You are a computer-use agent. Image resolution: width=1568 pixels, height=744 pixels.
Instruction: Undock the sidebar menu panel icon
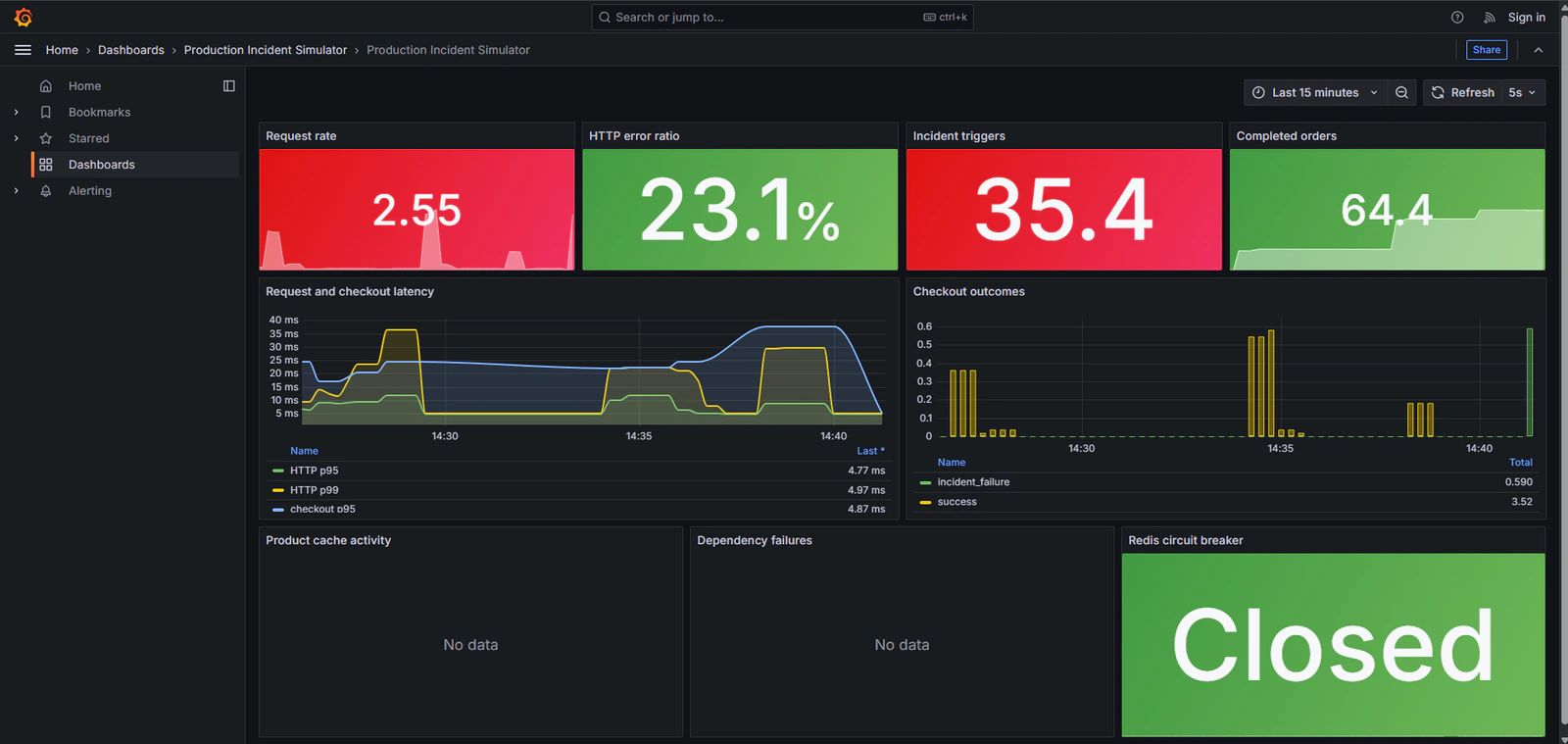(229, 86)
